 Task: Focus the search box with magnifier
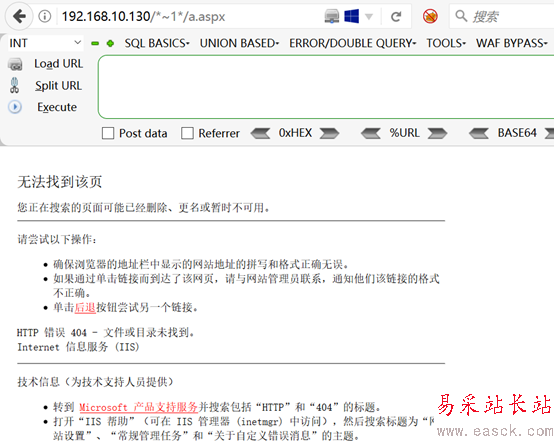[x=502, y=16]
